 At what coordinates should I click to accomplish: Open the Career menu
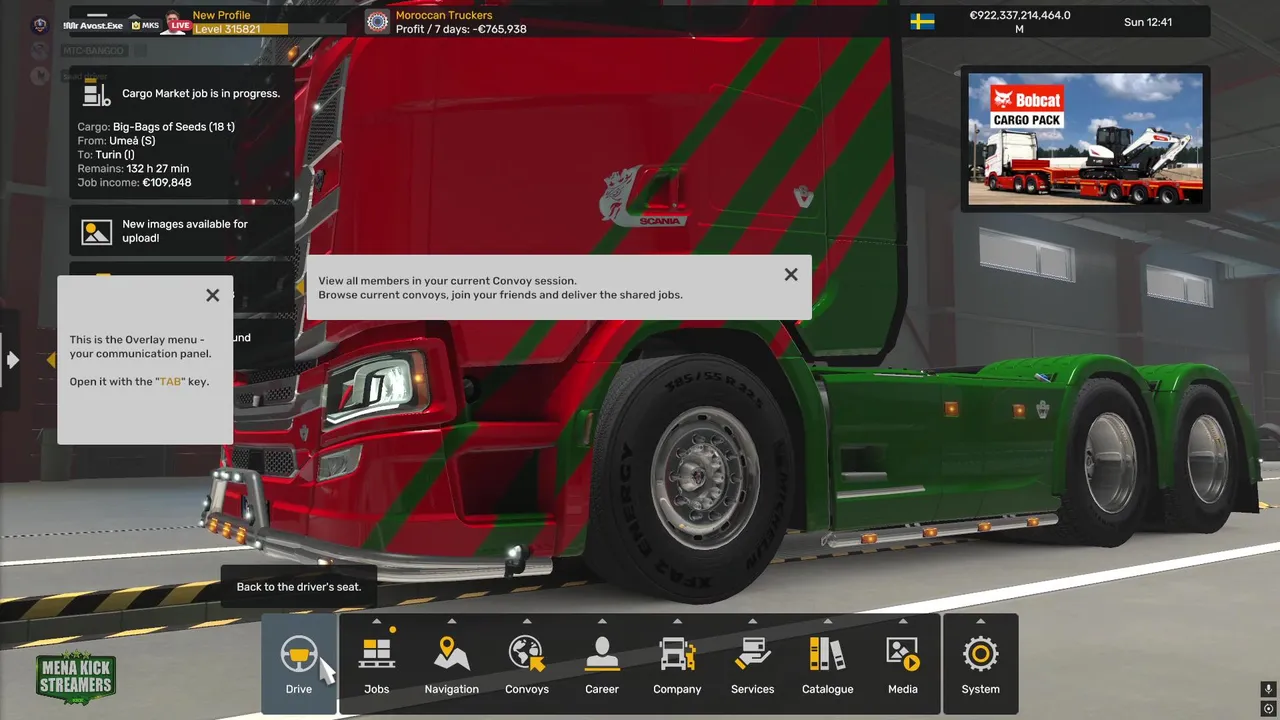pos(602,664)
